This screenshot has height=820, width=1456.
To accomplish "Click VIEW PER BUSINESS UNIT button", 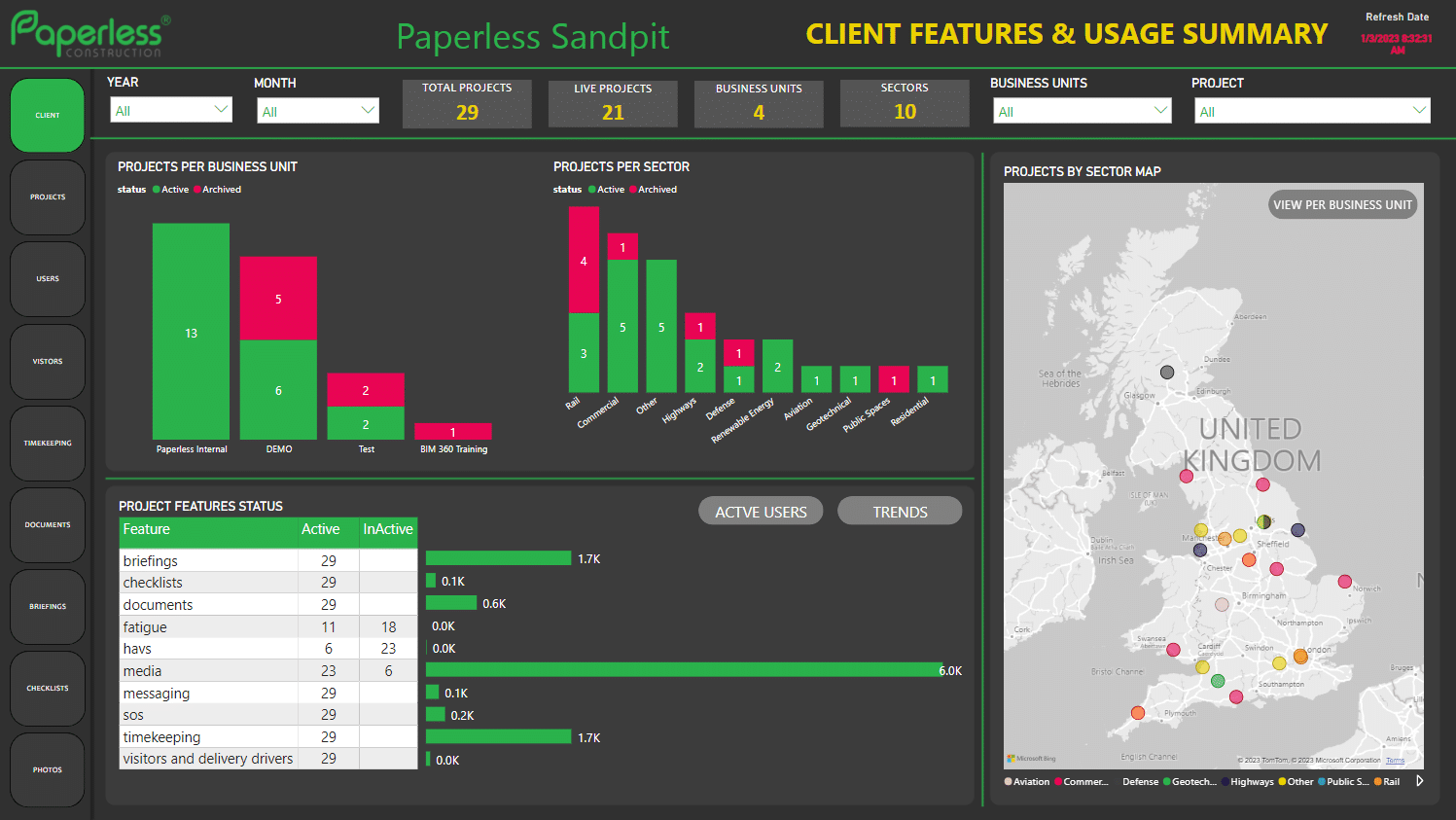I will pyautogui.click(x=1342, y=205).
